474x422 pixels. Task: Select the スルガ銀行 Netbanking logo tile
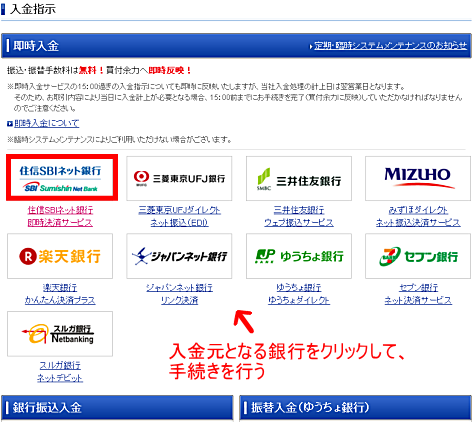60,334
